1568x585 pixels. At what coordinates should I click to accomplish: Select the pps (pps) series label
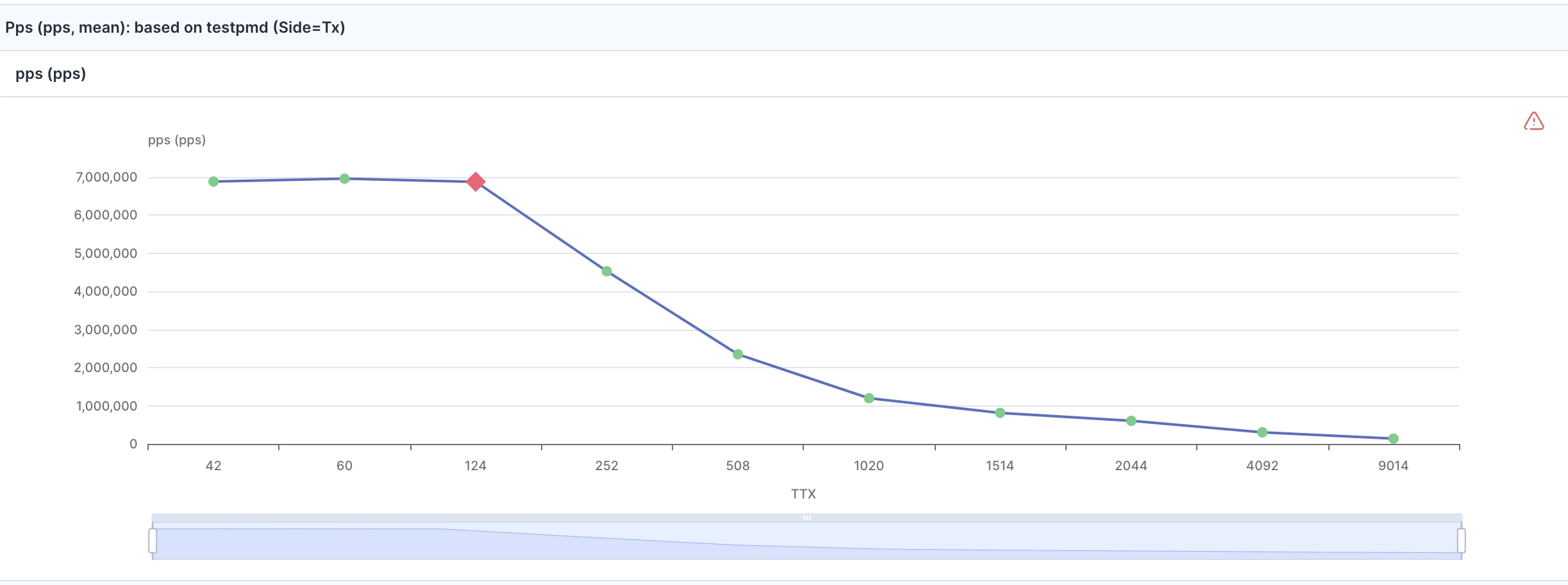(x=50, y=74)
